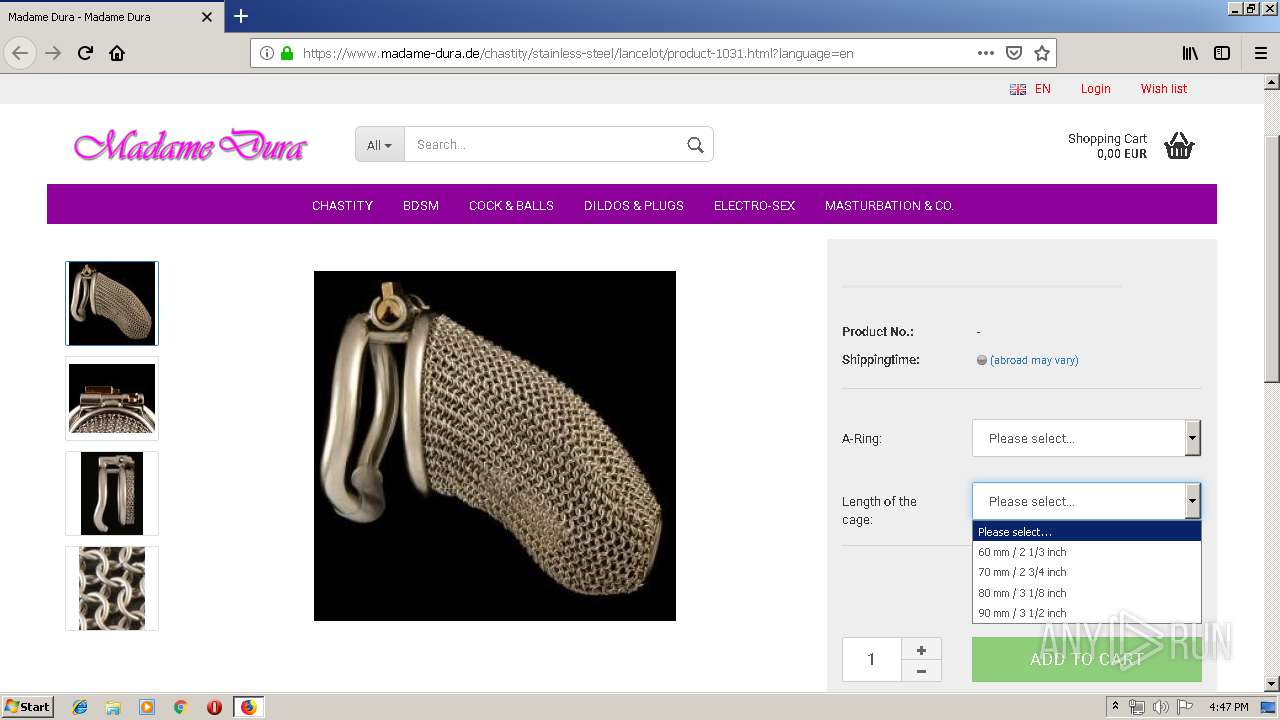Open the Wish list link
The image size is (1280, 720).
[1164, 89]
